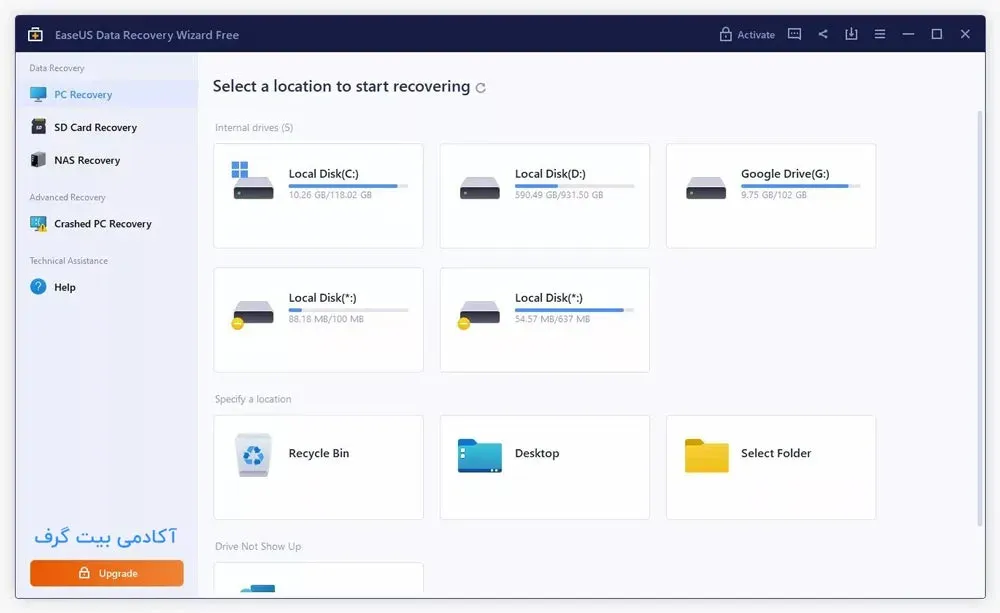Choose the Google Drive(G:) card
Viewport: 1000px width, 613px height.
pos(771,196)
